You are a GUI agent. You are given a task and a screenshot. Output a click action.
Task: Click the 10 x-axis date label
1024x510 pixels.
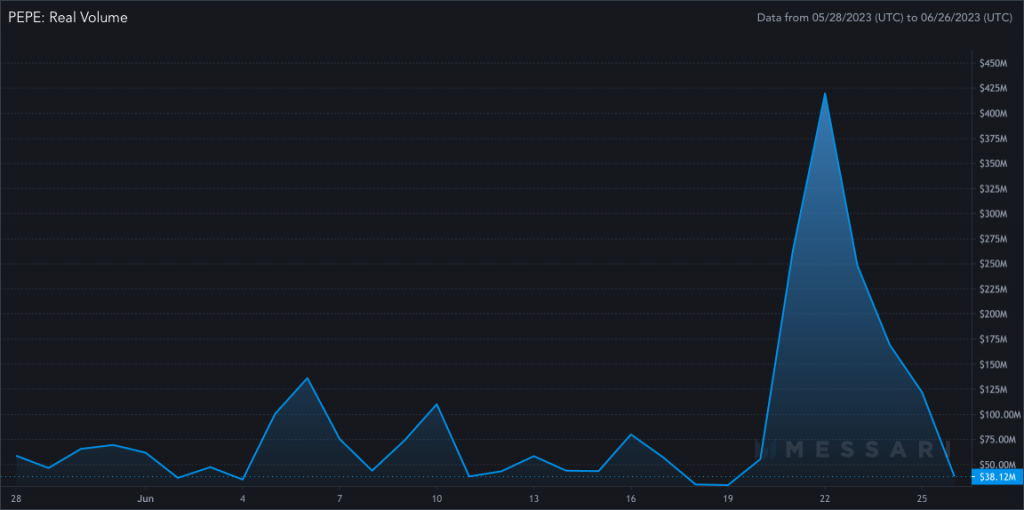point(436,499)
